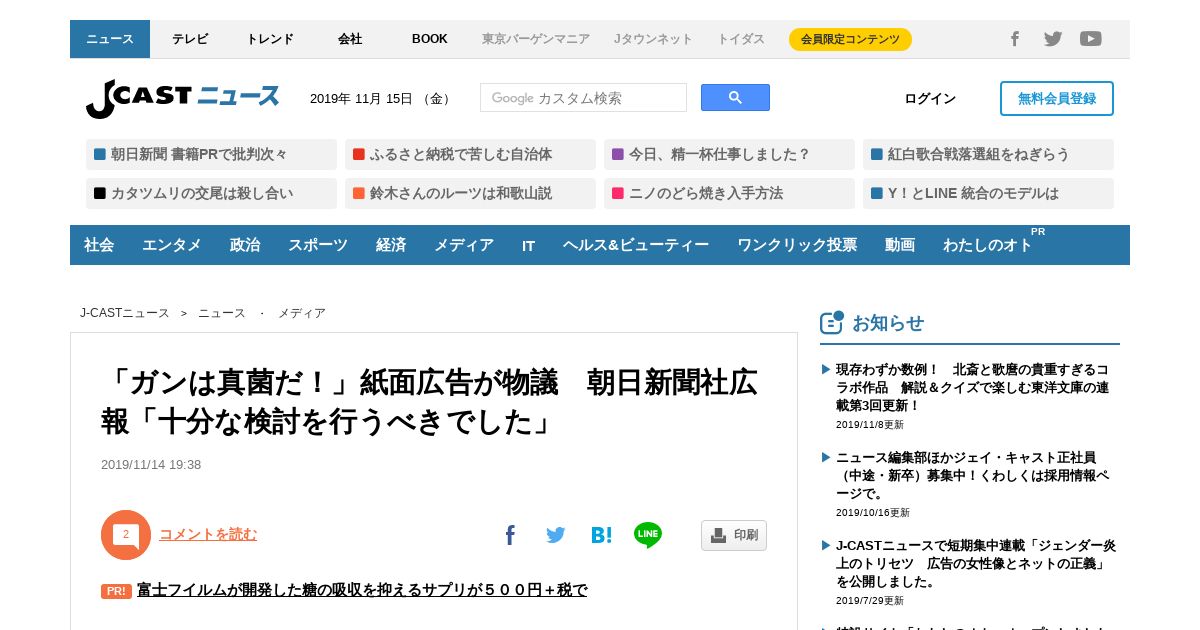Open the 経済 category menu
Screen dimensions: 1200x630
391,245
